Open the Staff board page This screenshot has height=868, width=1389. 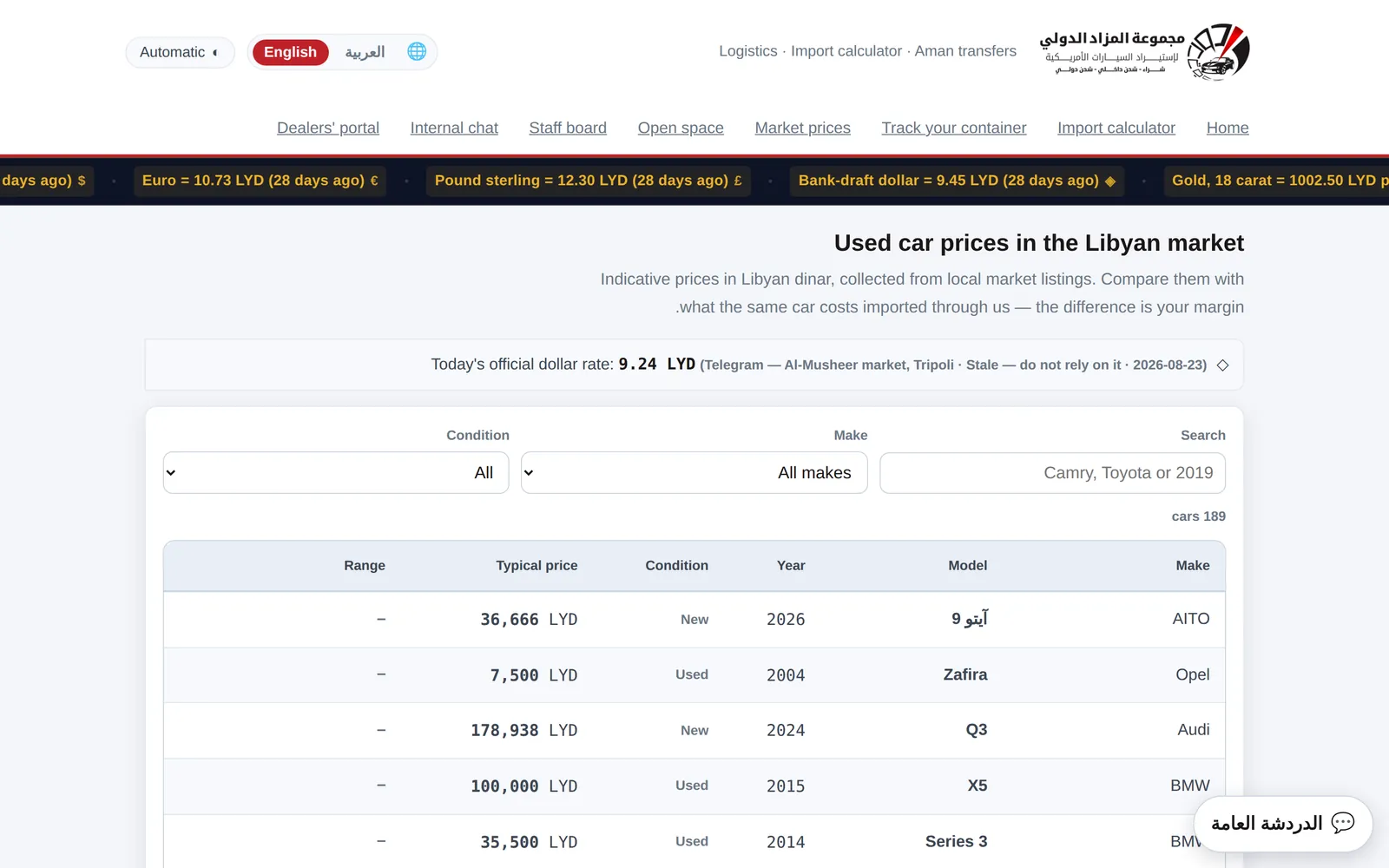coord(568,128)
